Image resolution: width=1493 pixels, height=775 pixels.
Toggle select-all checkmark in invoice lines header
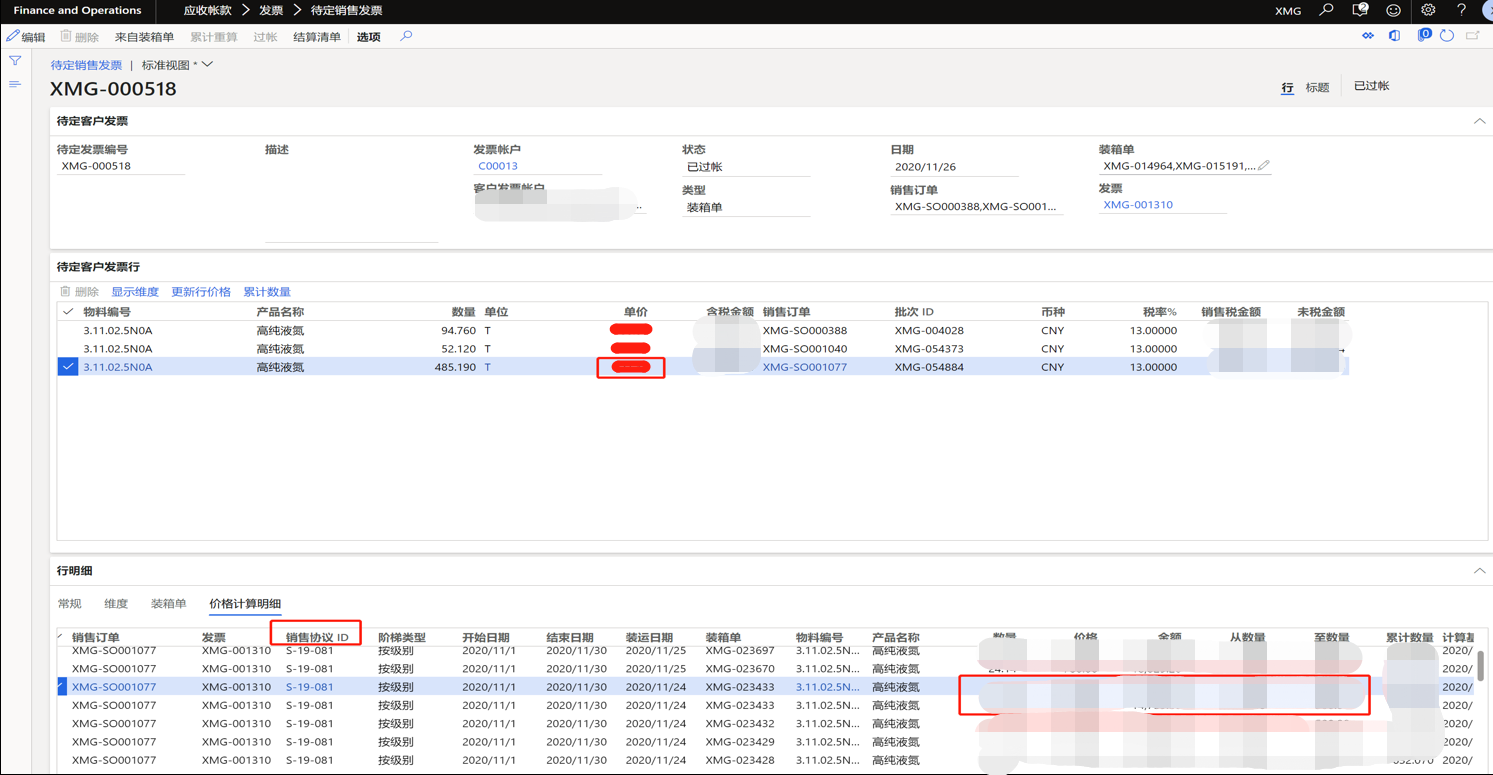click(68, 312)
